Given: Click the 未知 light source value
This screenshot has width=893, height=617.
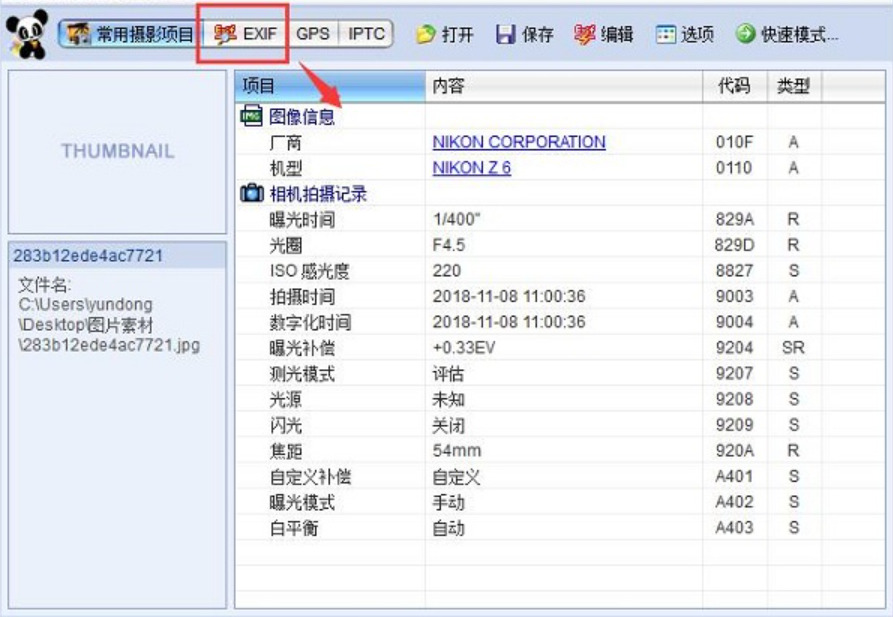Looking at the screenshot, I should (x=448, y=399).
